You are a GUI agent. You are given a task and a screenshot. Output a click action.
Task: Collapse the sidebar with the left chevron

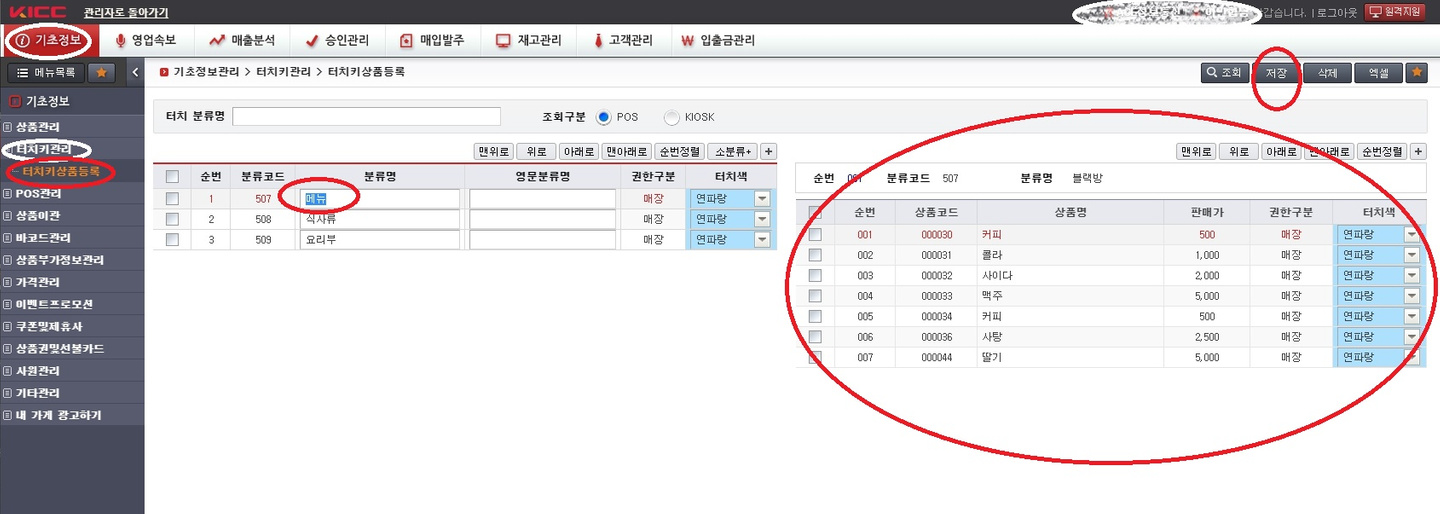click(135, 72)
